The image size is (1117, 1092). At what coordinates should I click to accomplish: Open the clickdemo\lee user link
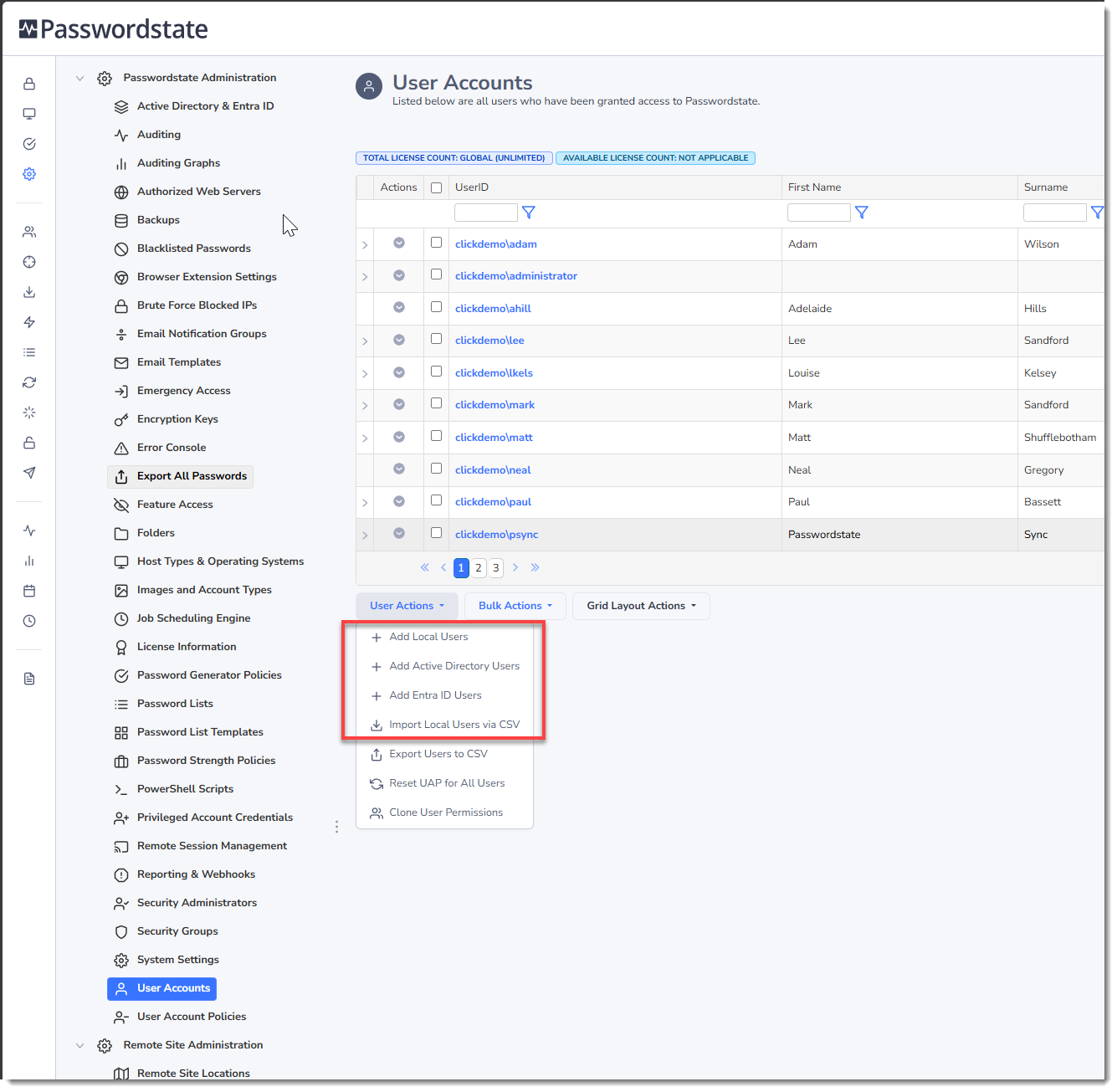489,341
